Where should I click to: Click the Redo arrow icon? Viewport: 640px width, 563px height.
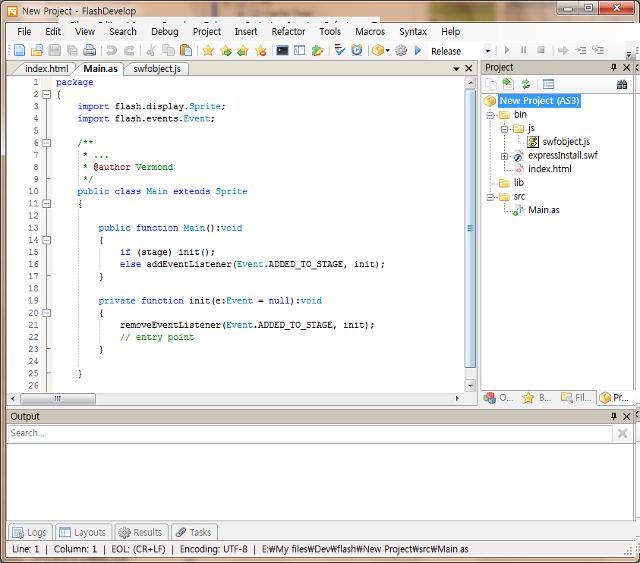129,50
